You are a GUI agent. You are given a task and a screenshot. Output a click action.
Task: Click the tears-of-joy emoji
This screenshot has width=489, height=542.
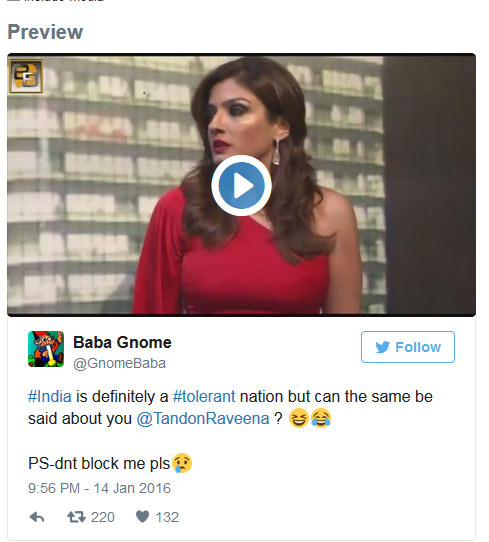coord(321,418)
